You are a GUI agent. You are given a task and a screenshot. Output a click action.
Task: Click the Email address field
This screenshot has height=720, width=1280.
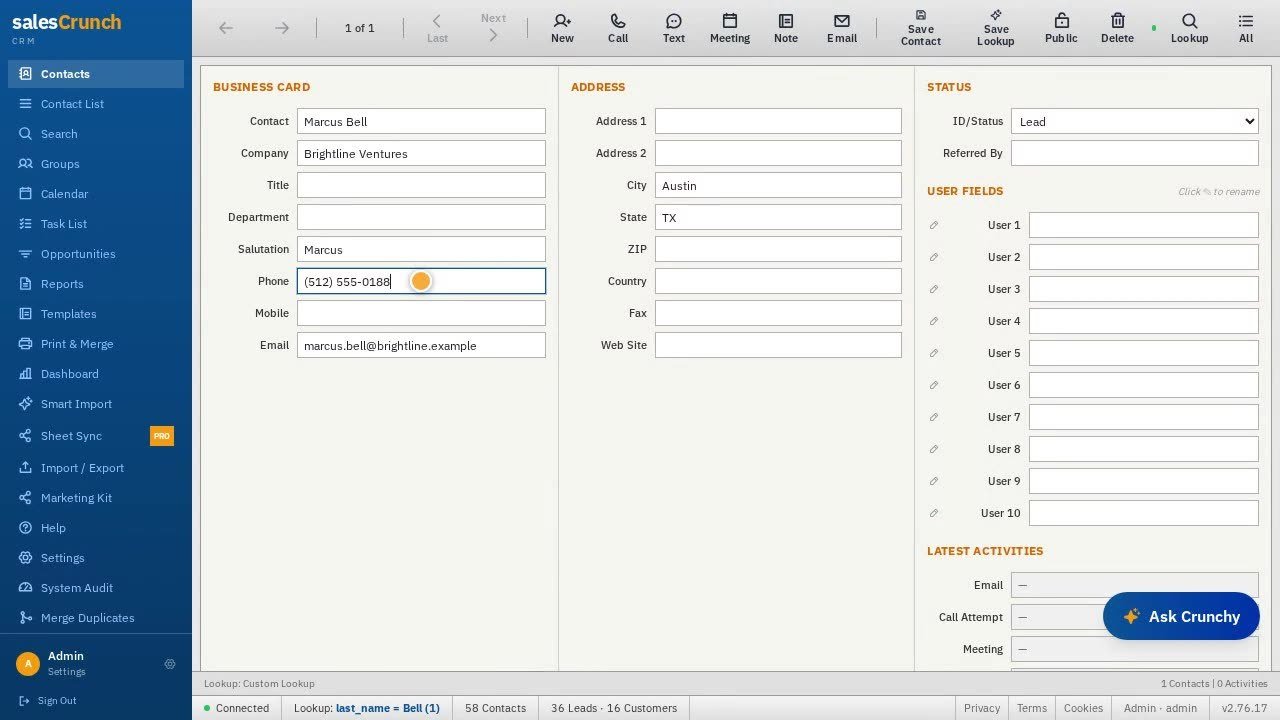(x=421, y=345)
